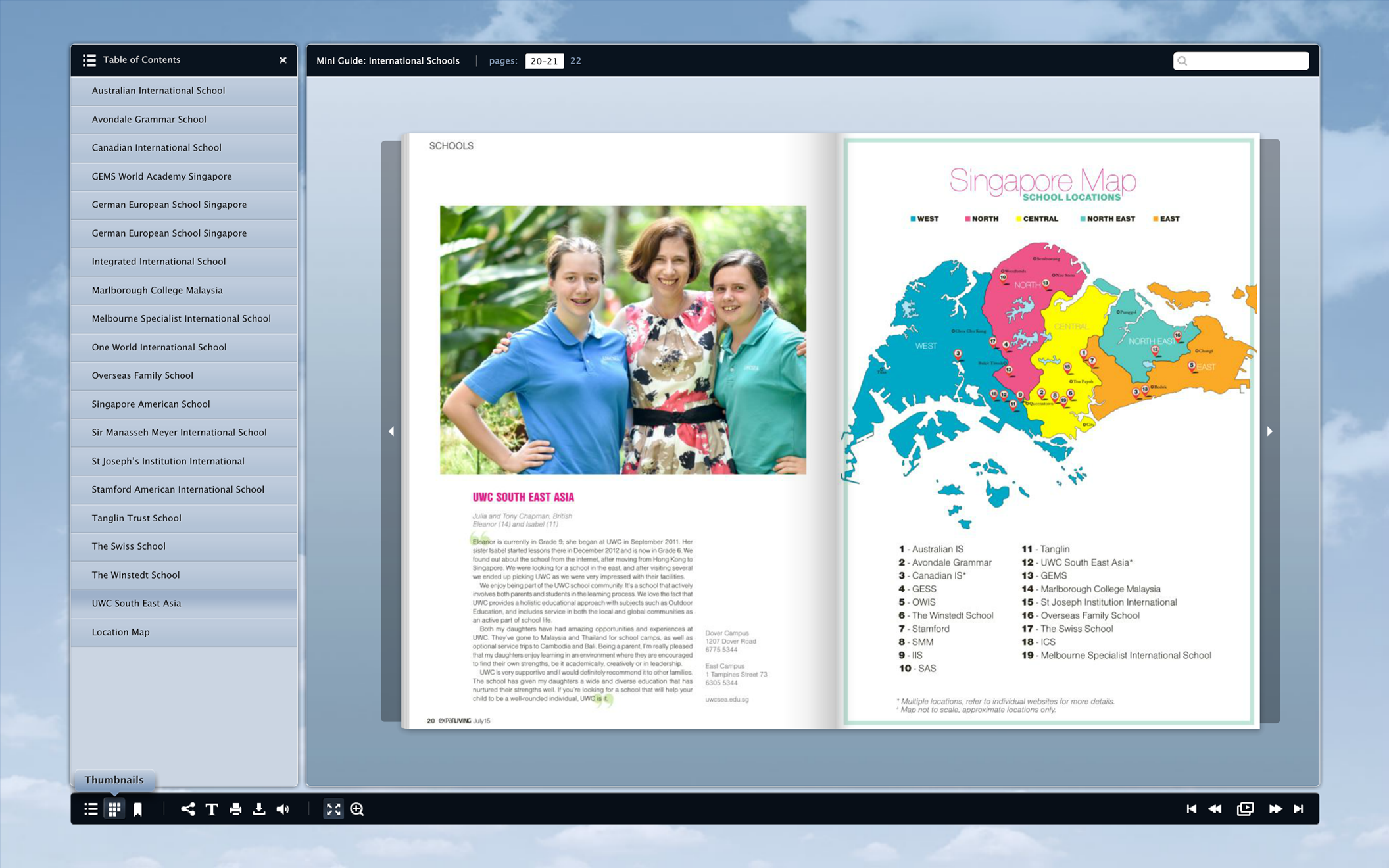The image size is (1389, 868).
Task: Click total page count 22
Action: click(x=575, y=60)
